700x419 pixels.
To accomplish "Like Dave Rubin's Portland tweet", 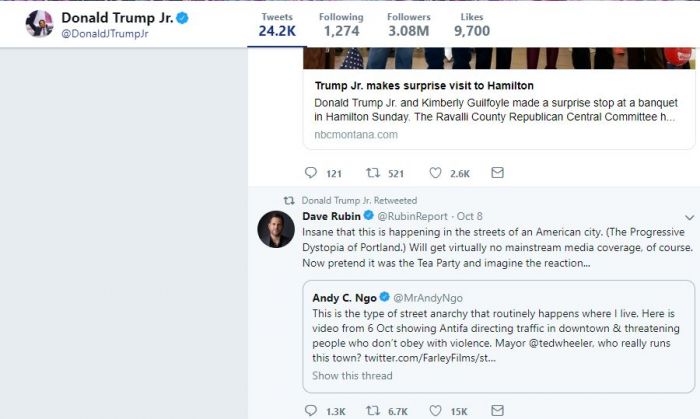I will coord(436,410).
